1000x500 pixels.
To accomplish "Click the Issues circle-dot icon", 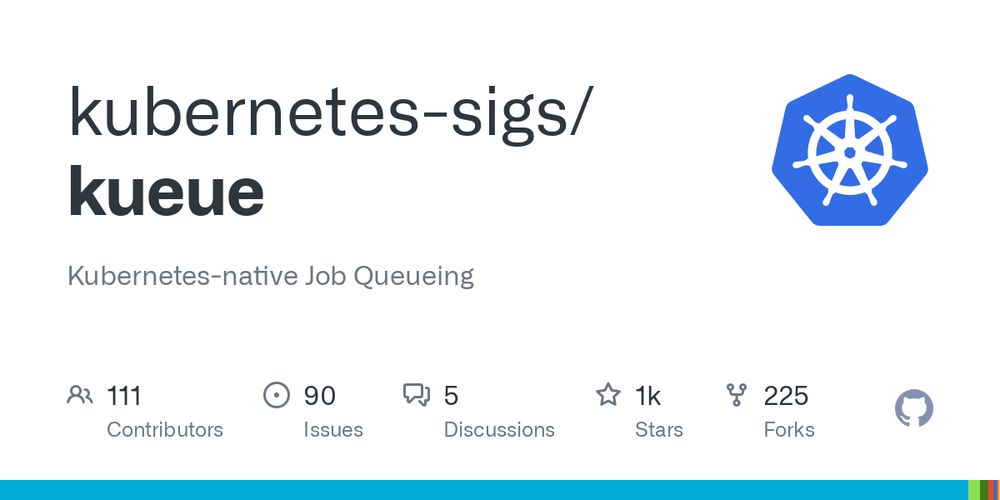I will tap(276, 395).
